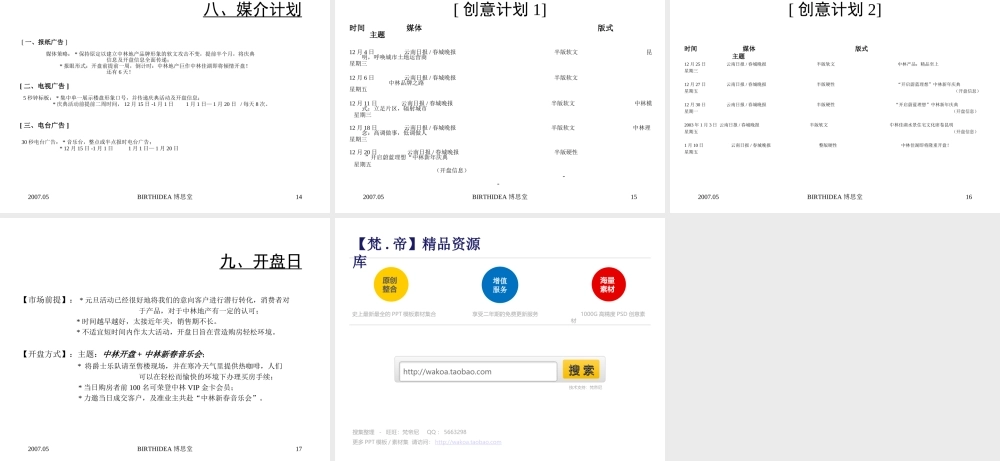Select the 九、开盘日 slide title
This screenshot has width=1000, height=461.
[x=261, y=262]
